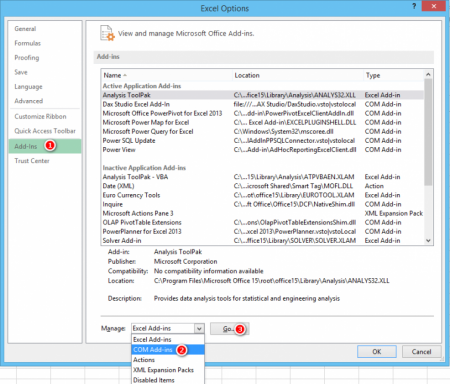The image size is (450, 384).
Task: Select Power SQL Update add-in
Action: click(262, 141)
